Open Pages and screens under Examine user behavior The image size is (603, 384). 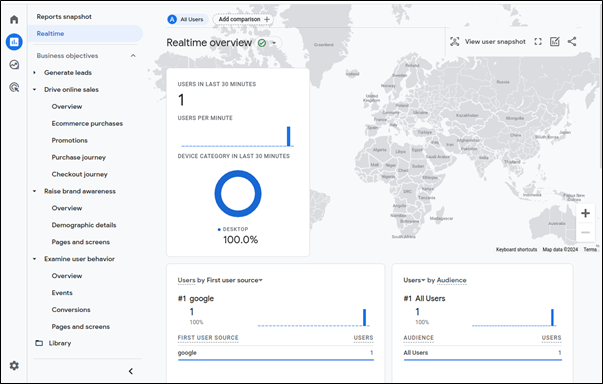coord(81,326)
